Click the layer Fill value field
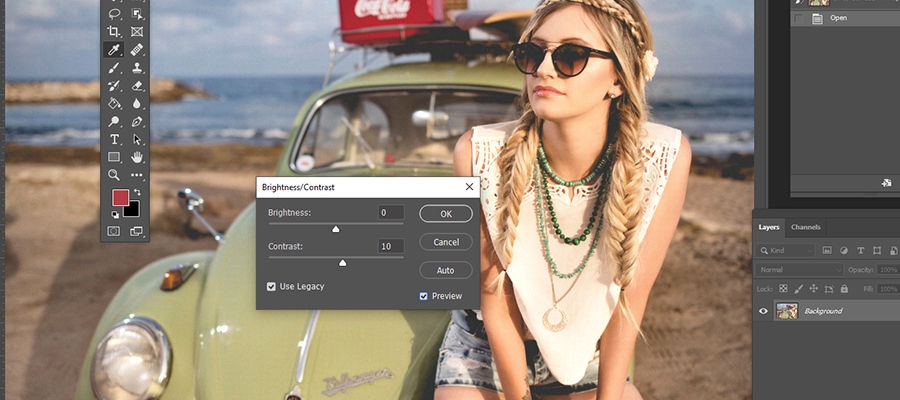 click(889, 289)
